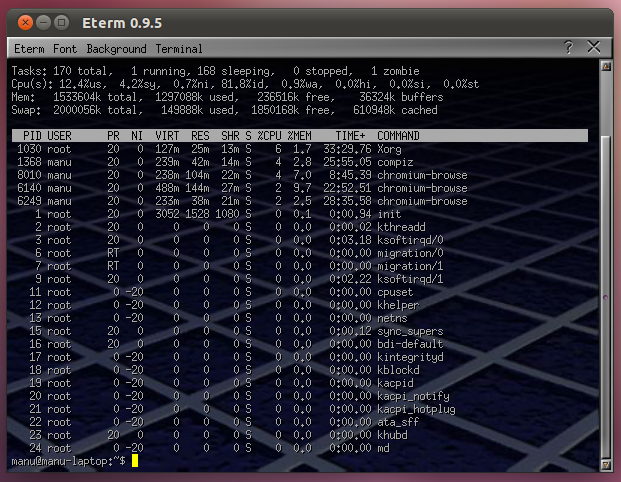This screenshot has width=621, height=482.
Task: Click the vertical scrollbar thumb
Action: click(x=606, y=297)
